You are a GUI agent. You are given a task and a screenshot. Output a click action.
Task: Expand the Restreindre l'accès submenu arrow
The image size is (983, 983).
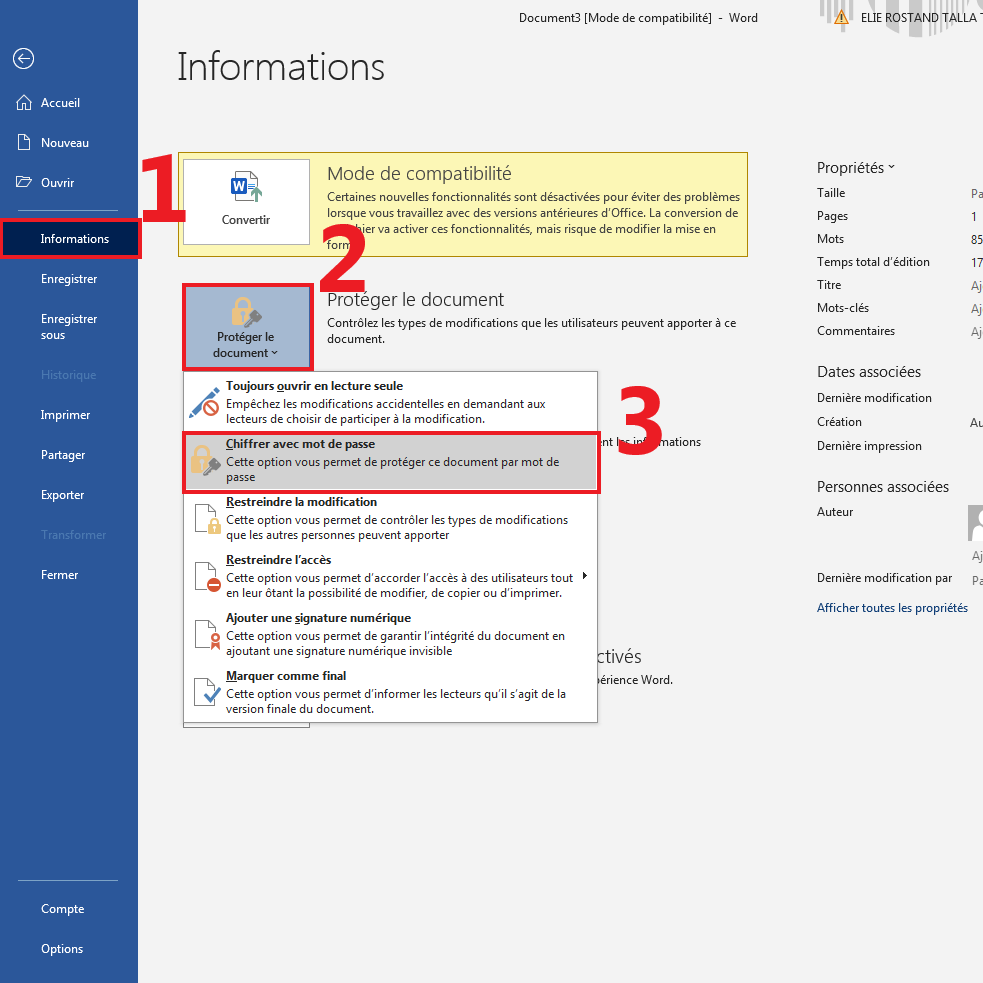[584, 576]
